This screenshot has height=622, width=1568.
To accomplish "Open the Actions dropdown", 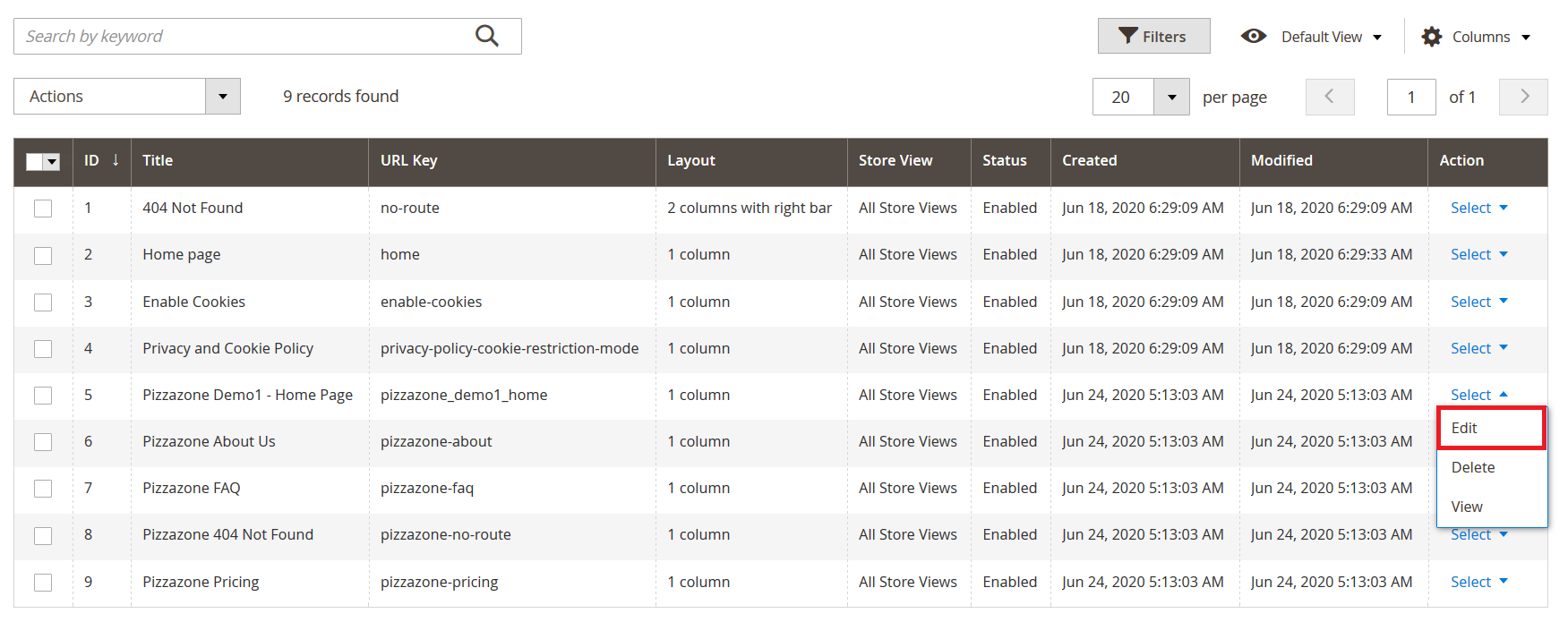I will click(127, 97).
